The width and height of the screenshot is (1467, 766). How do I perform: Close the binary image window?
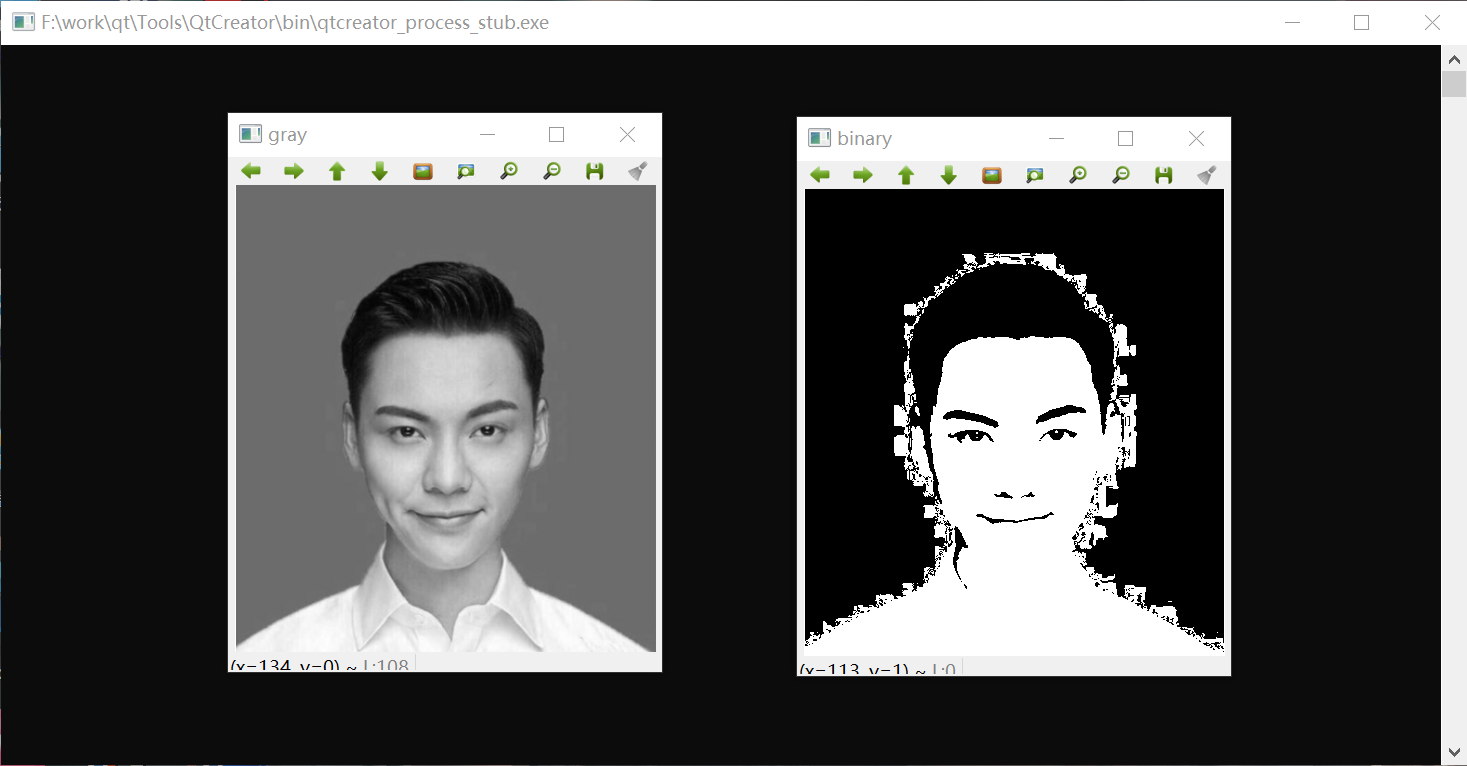click(1196, 139)
